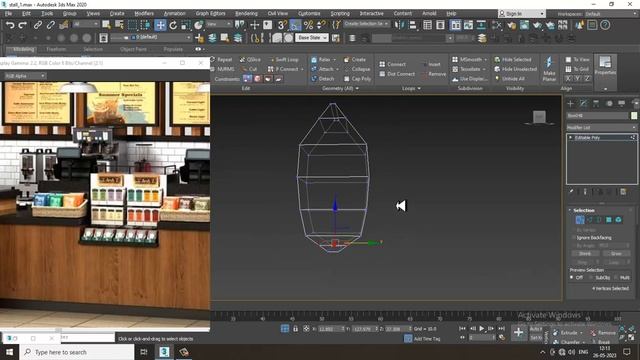Select the Multi preview selection radio
The width and height of the screenshot is (640, 360).
click(616, 278)
